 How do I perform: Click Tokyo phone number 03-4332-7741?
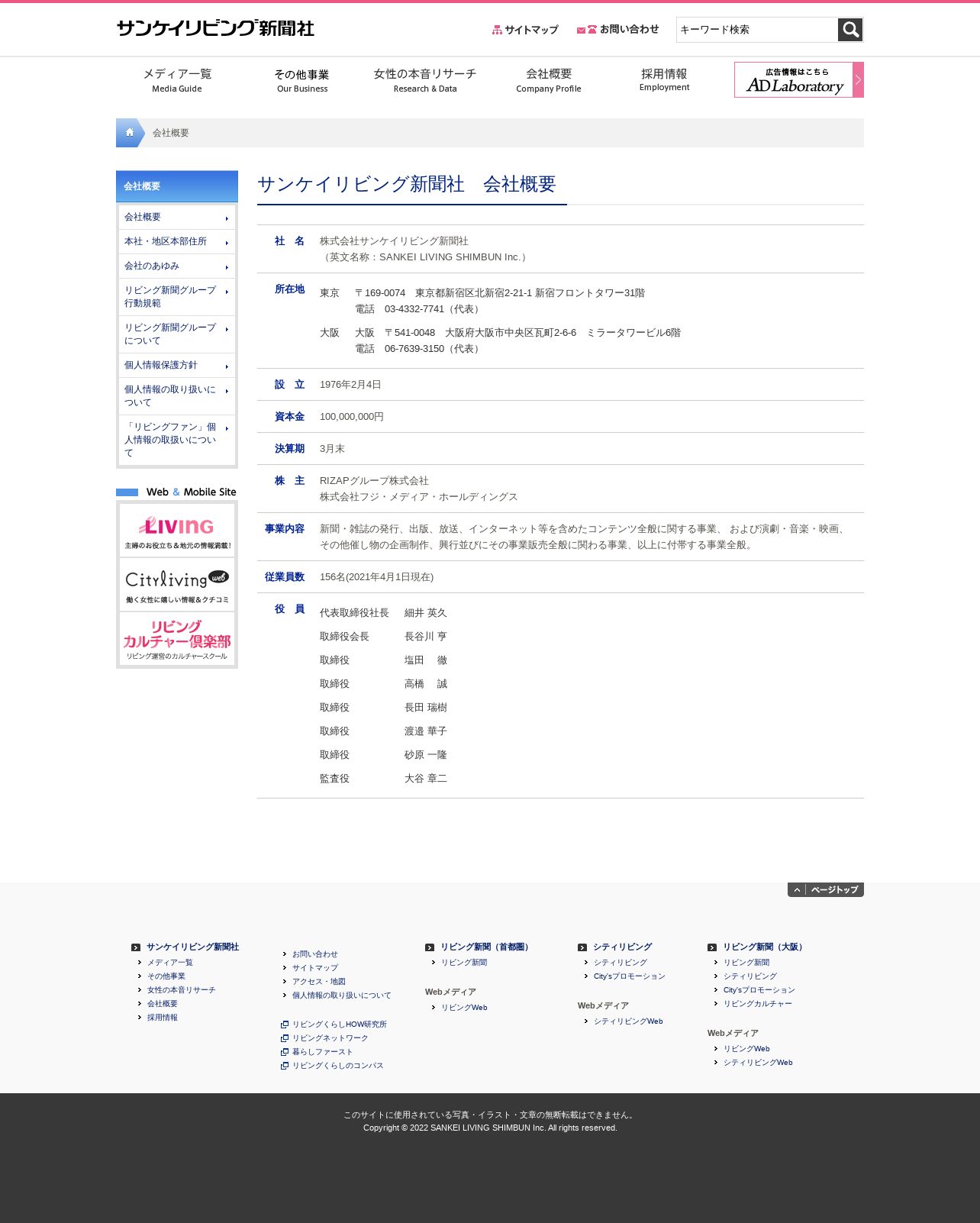click(x=414, y=309)
